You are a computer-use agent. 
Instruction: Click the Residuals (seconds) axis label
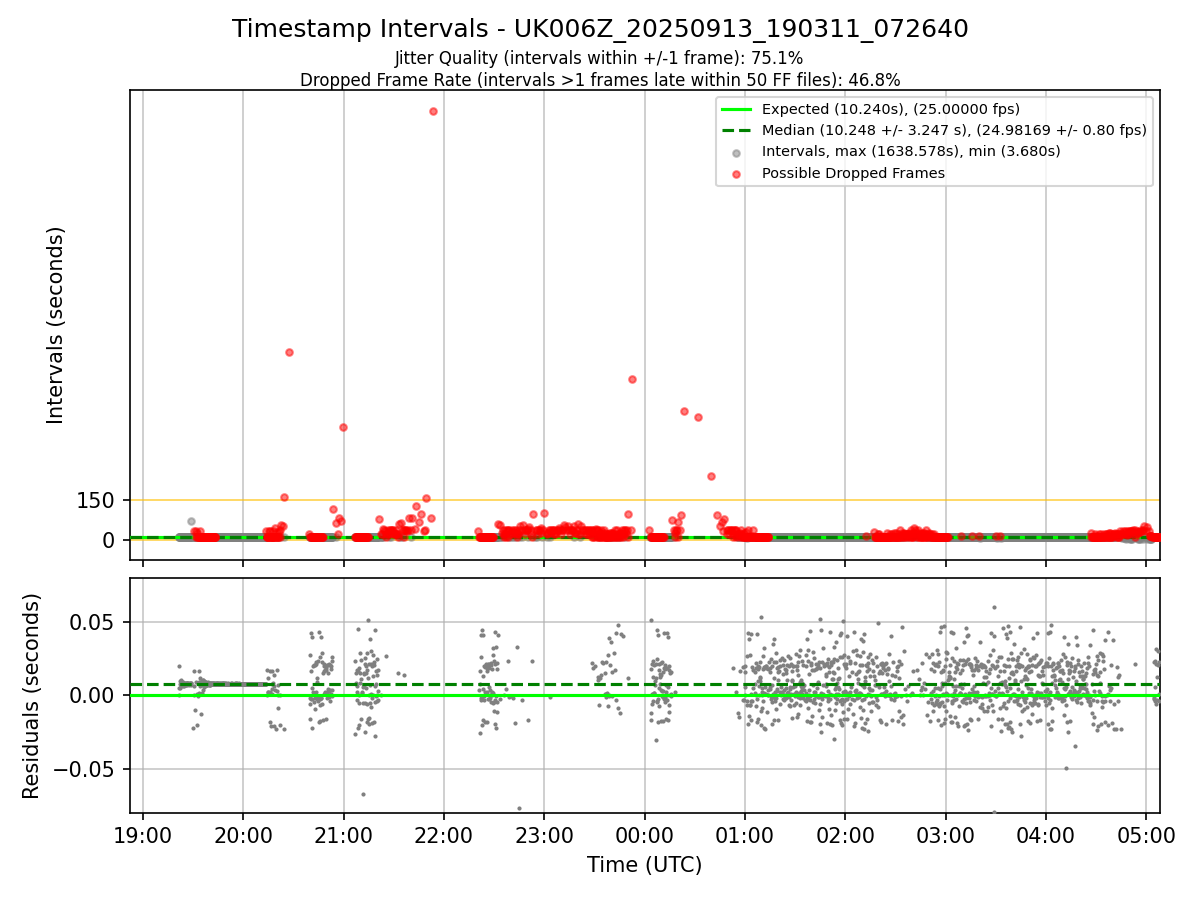[x=32, y=696]
